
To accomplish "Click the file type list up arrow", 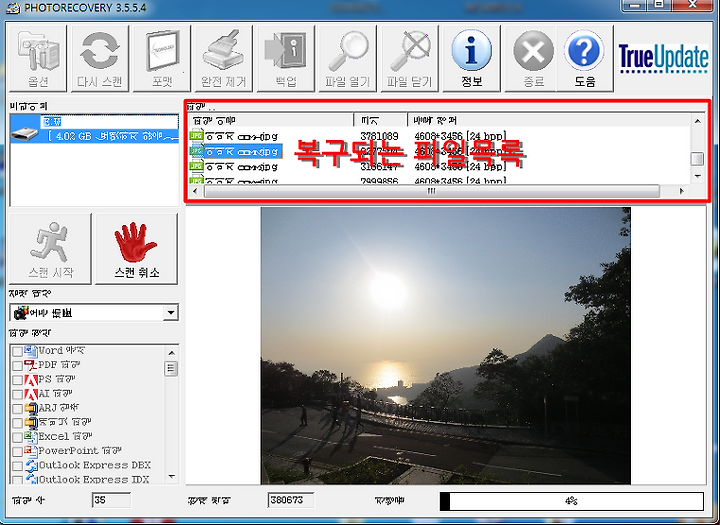I will [171, 353].
